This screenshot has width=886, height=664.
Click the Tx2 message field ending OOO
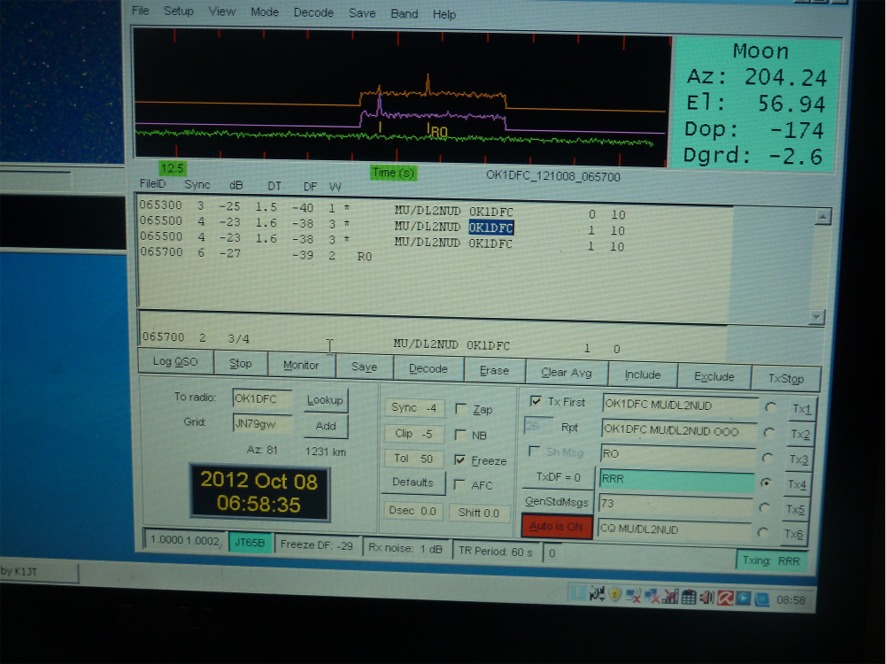point(679,431)
